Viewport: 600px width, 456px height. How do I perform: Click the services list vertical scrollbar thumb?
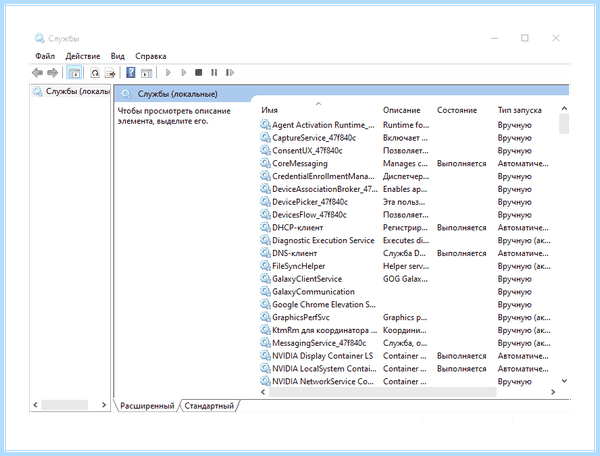point(564,124)
